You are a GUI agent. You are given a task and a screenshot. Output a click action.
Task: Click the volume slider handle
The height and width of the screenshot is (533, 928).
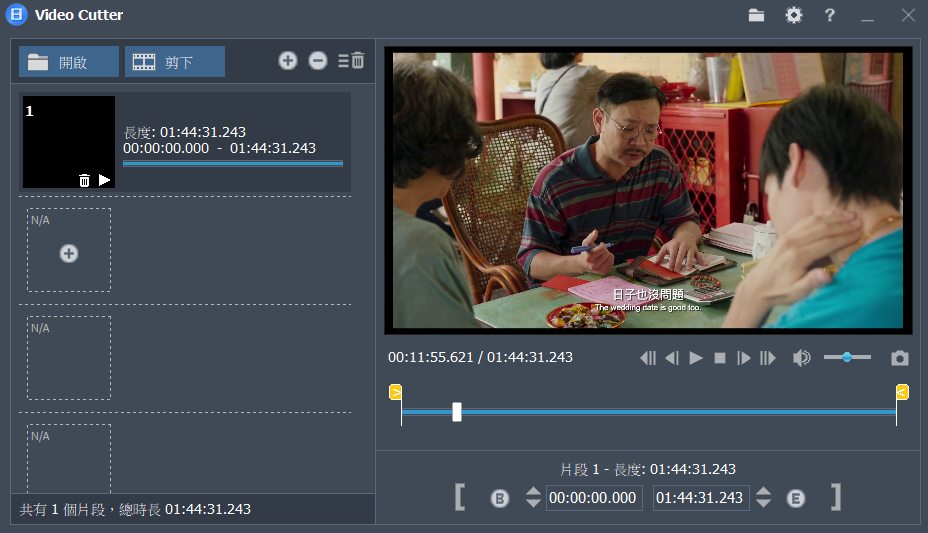point(847,357)
